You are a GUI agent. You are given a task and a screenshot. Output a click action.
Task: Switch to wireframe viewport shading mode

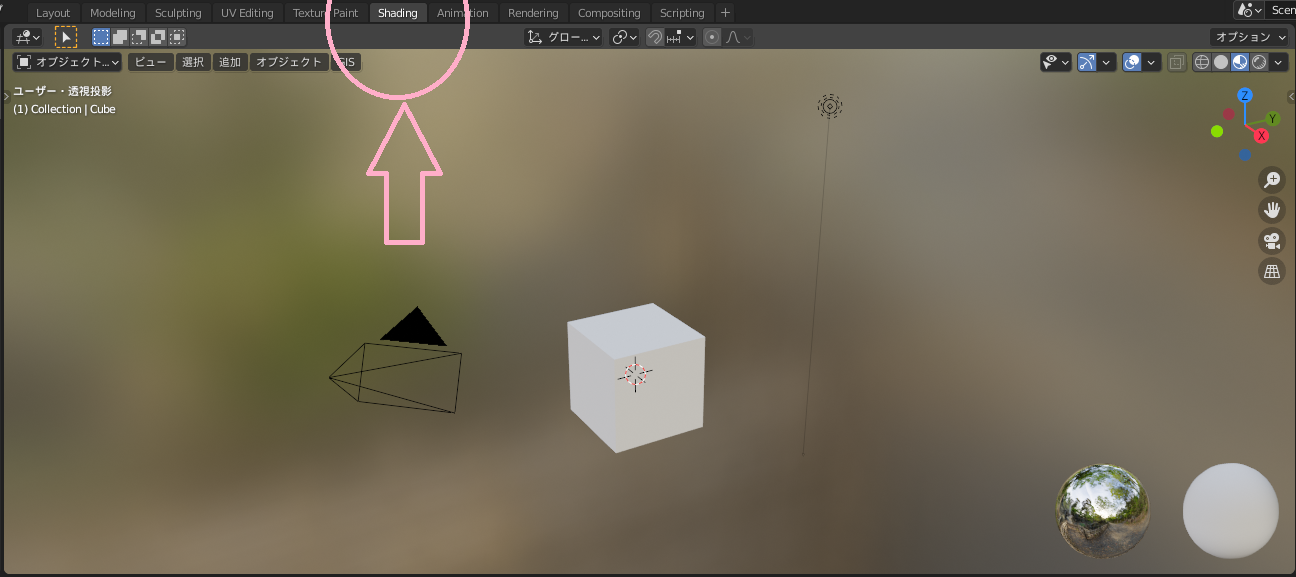point(1201,62)
